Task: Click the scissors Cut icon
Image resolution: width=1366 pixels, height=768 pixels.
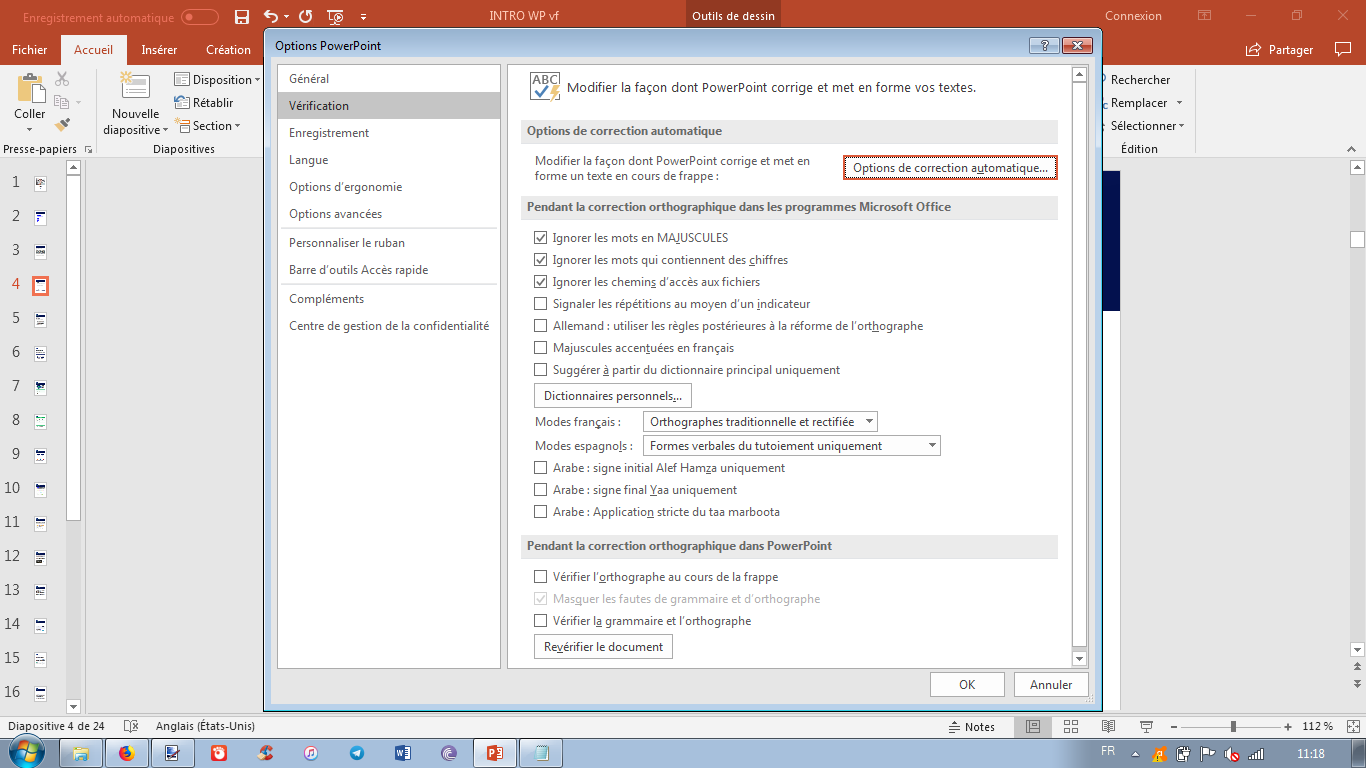Action: (x=62, y=79)
